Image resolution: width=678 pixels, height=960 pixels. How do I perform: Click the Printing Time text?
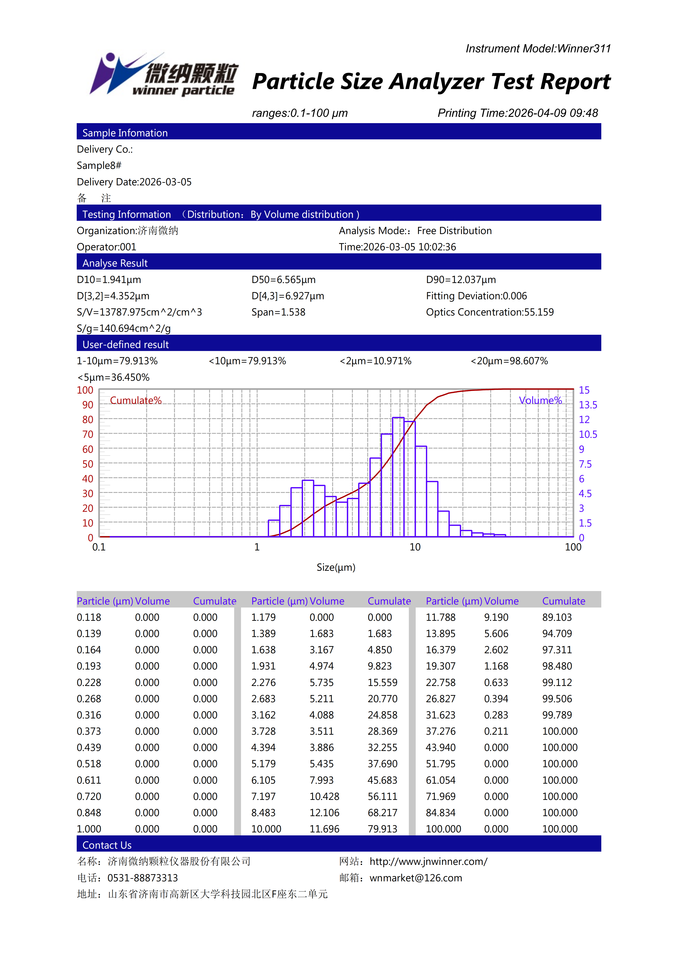518,113
